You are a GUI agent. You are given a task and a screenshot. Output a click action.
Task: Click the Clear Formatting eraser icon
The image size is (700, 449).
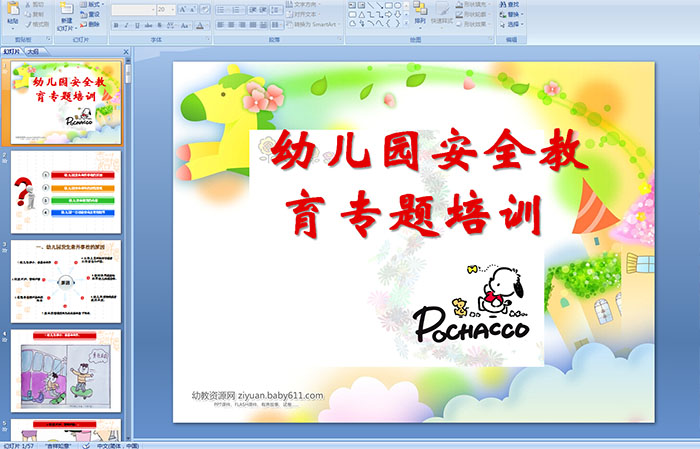205,9
